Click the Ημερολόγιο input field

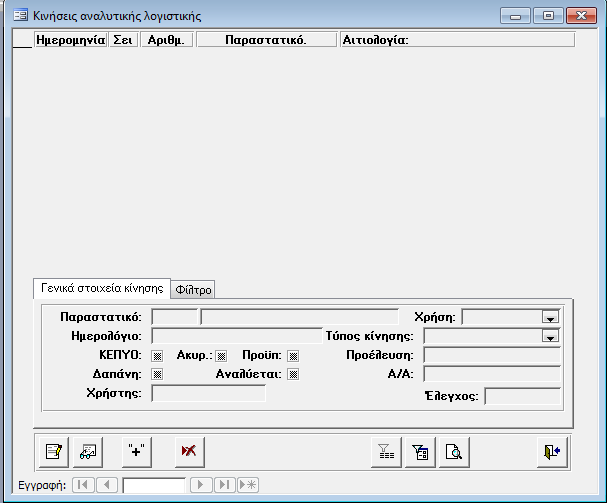coord(236,336)
